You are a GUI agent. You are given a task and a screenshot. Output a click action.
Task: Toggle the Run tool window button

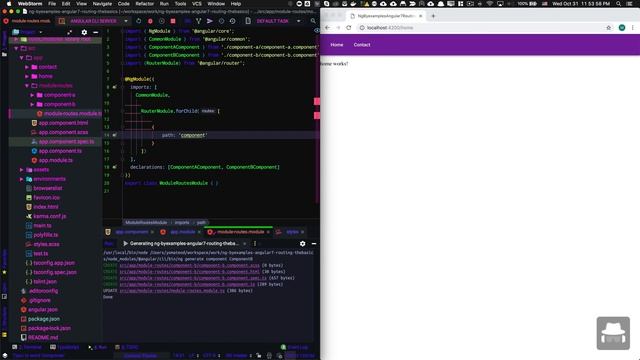(x=98, y=347)
